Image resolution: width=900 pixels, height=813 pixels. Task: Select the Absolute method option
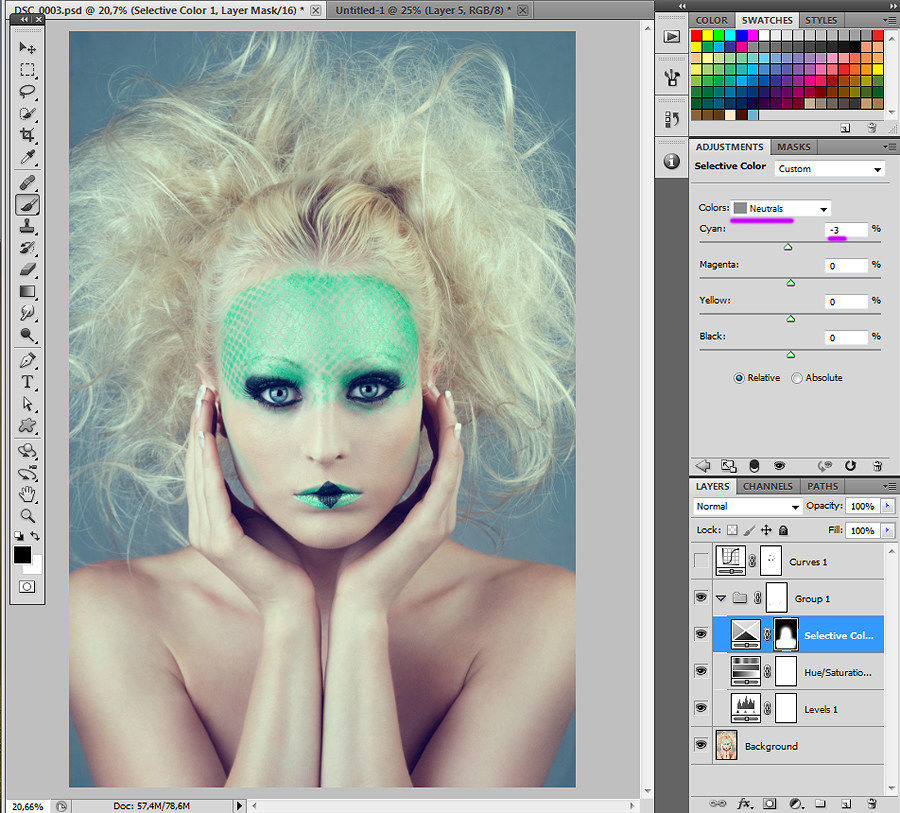797,378
